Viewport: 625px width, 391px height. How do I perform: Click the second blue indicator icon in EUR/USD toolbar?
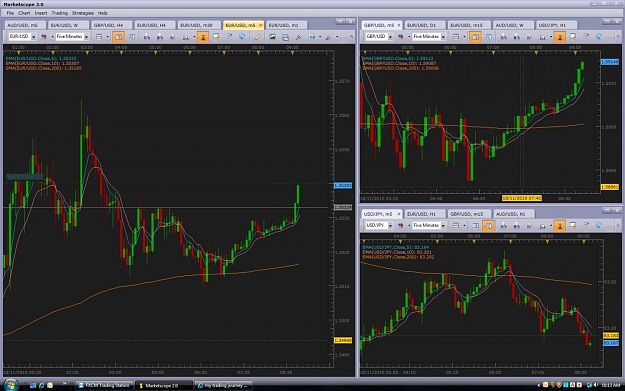[159, 37]
